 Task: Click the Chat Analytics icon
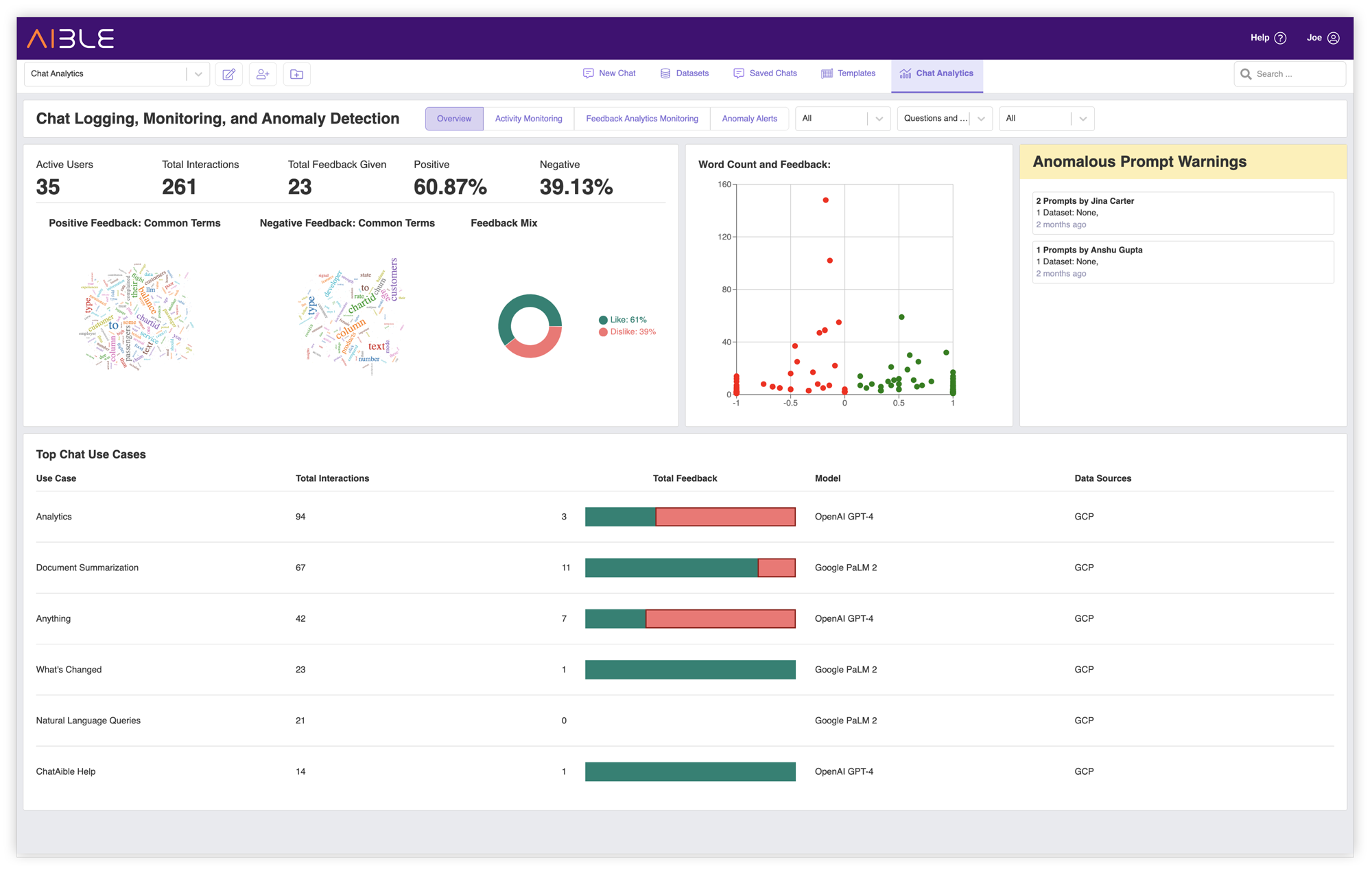(x=904, y=73)
